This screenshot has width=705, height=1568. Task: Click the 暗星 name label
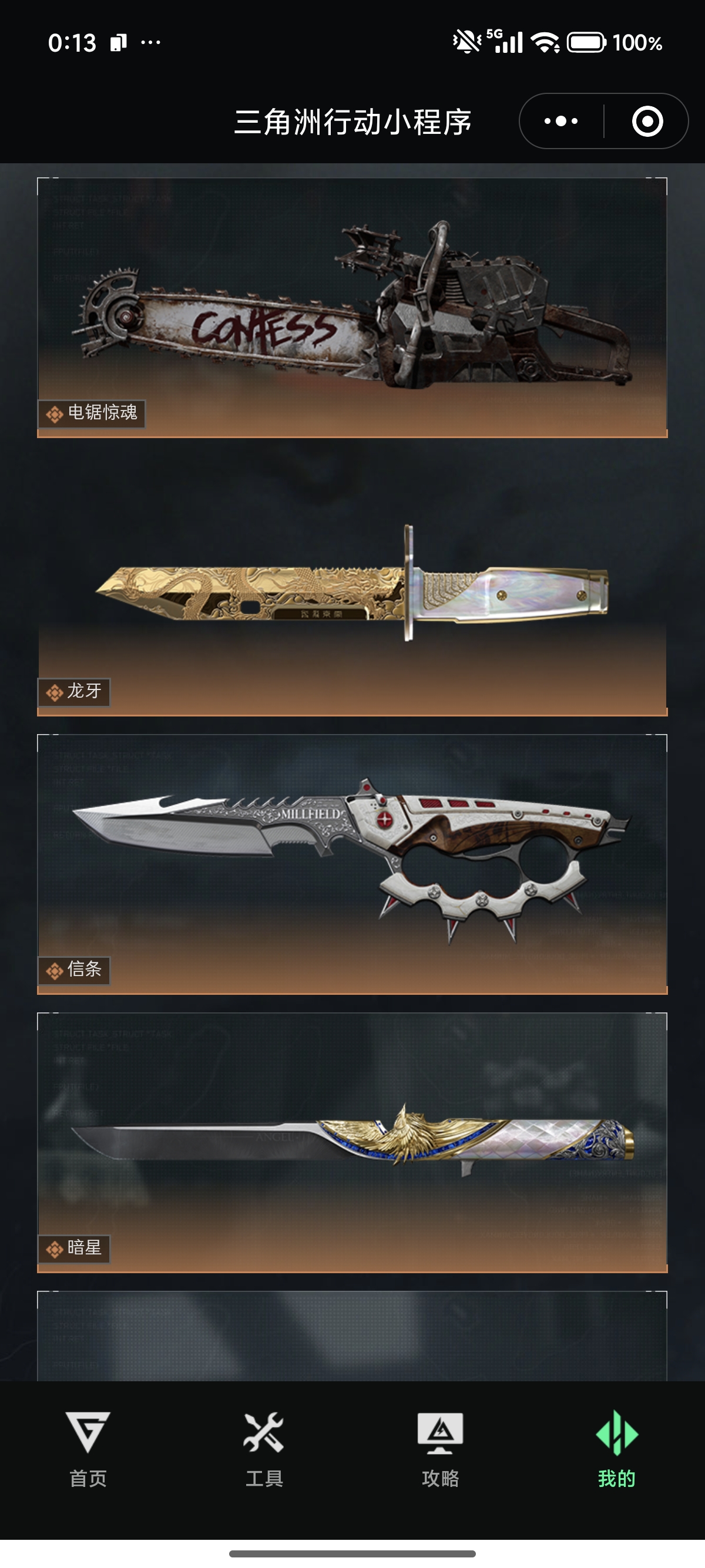[84, 1248]
